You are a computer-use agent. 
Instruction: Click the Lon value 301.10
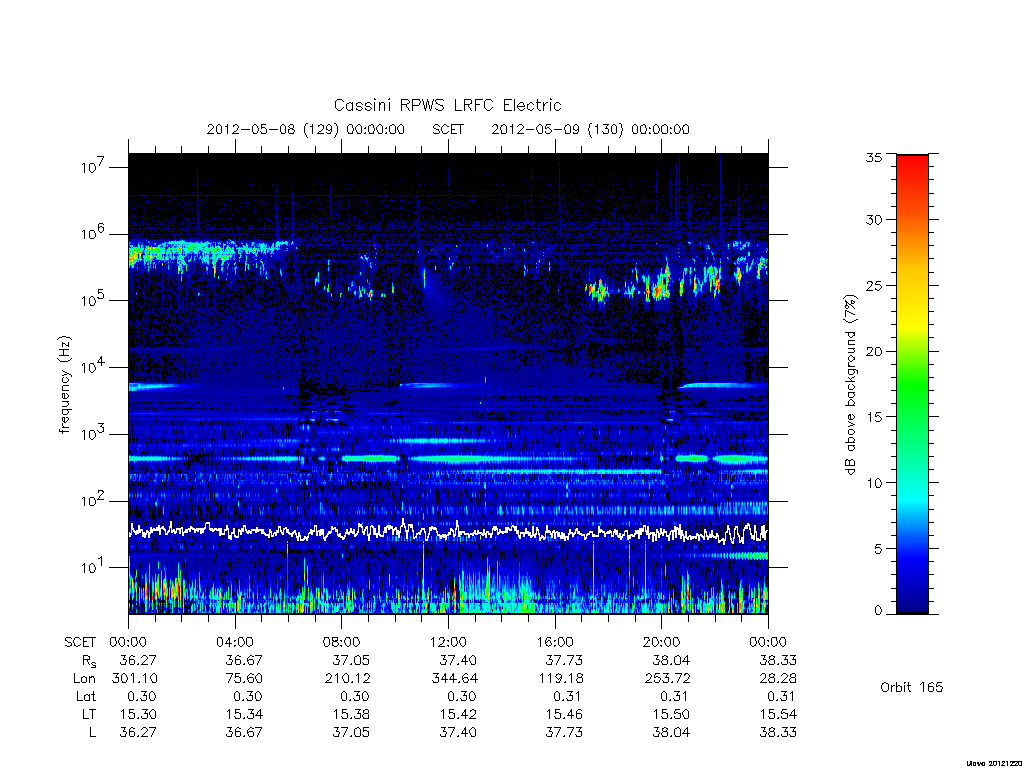click(x=135, y=679)
